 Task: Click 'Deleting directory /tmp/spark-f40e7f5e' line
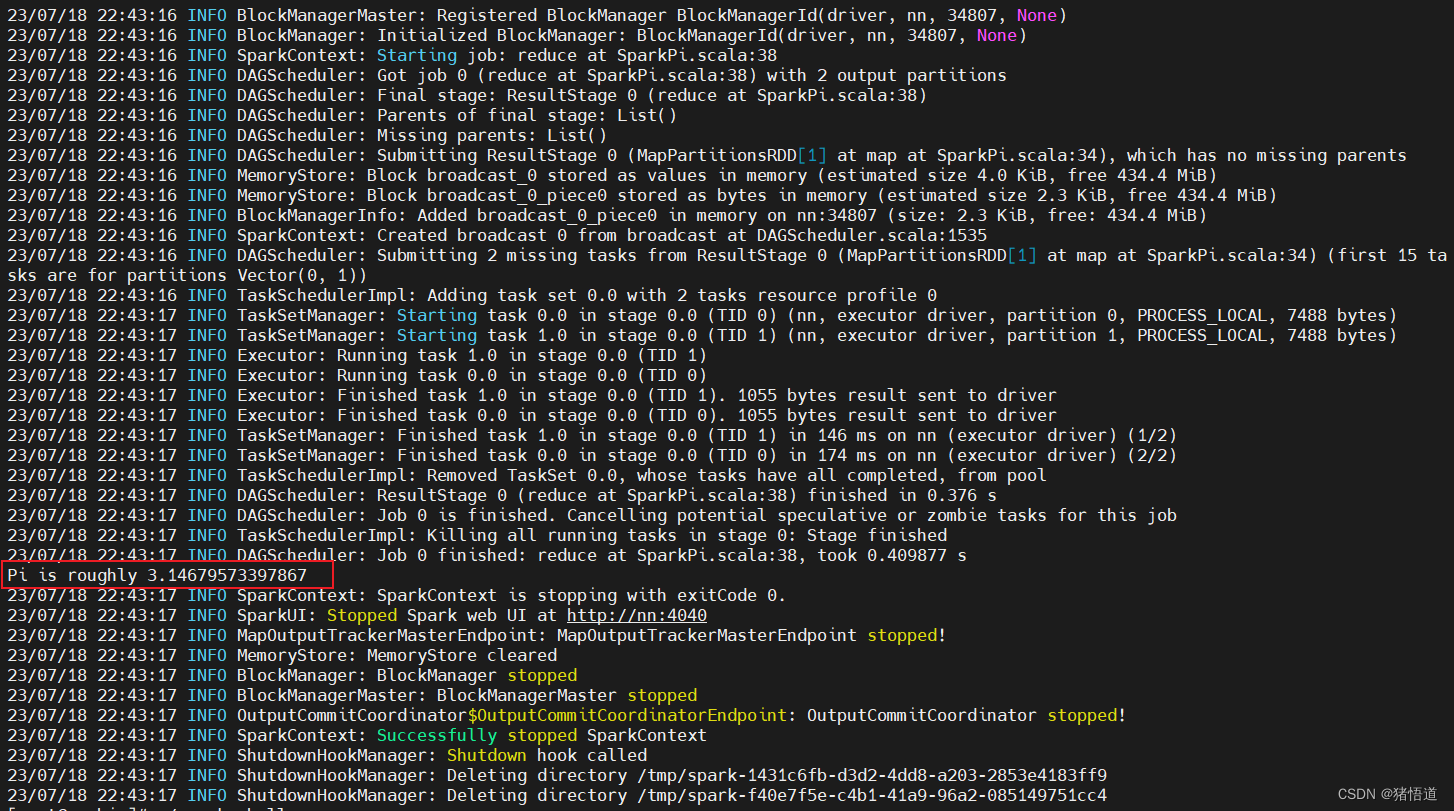557,795
